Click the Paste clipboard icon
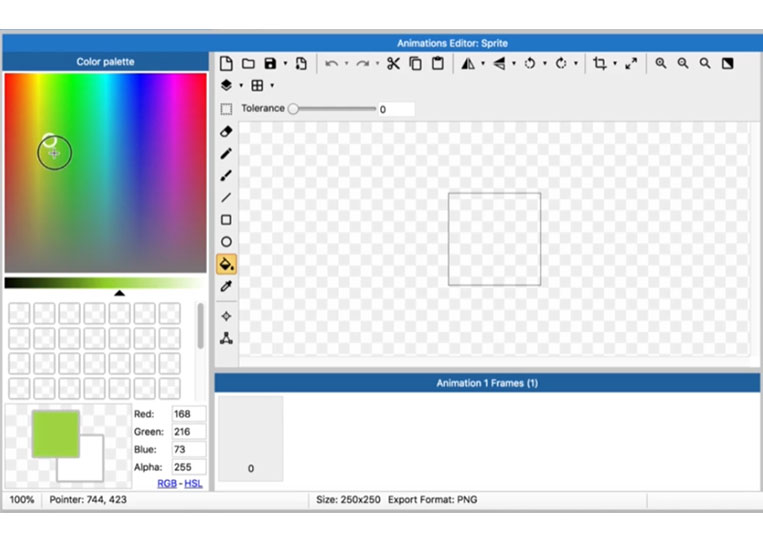Screen dimensions: 763x541 click(x=438, y=63)
